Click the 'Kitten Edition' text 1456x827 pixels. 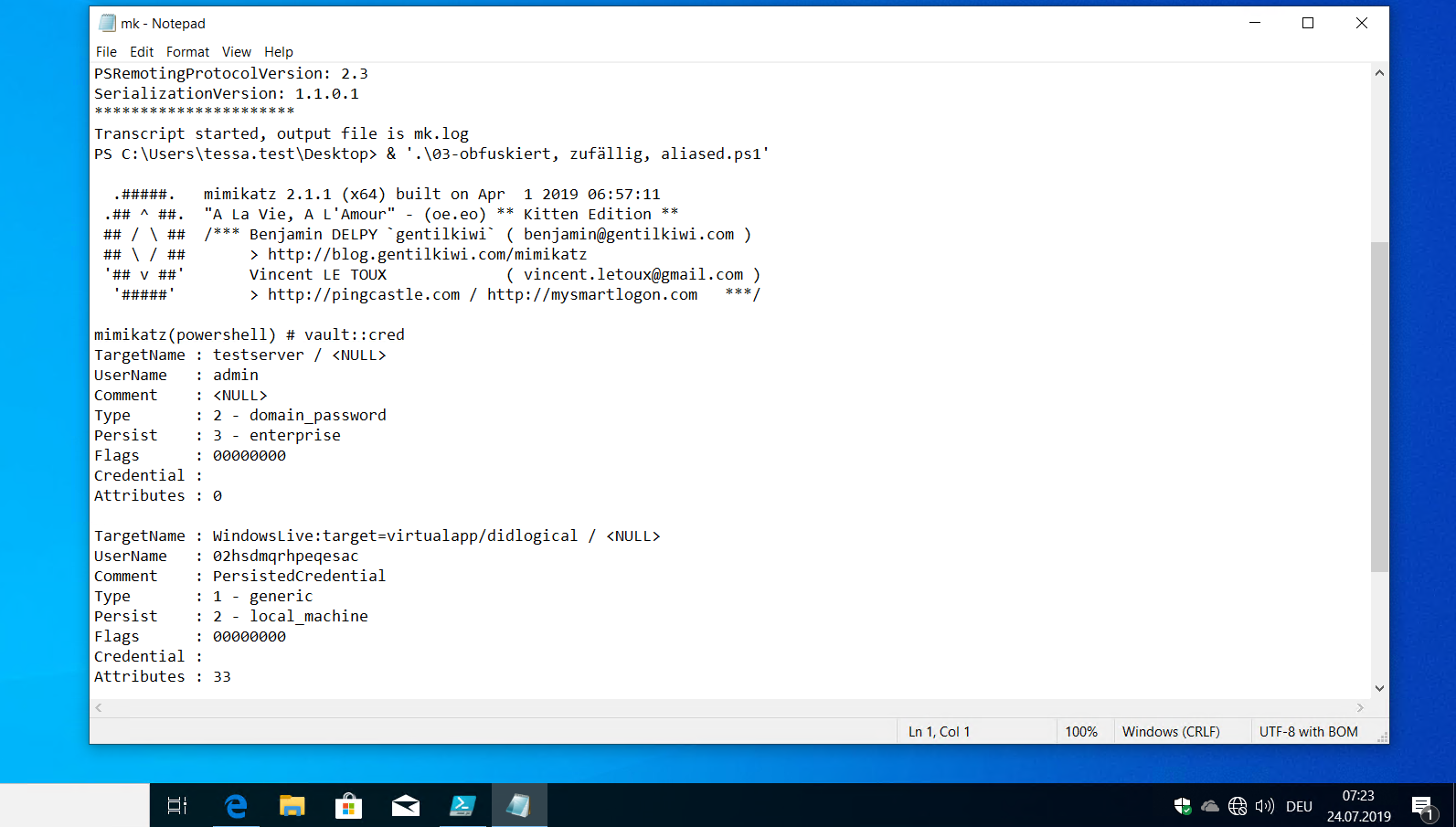[588, 214]
